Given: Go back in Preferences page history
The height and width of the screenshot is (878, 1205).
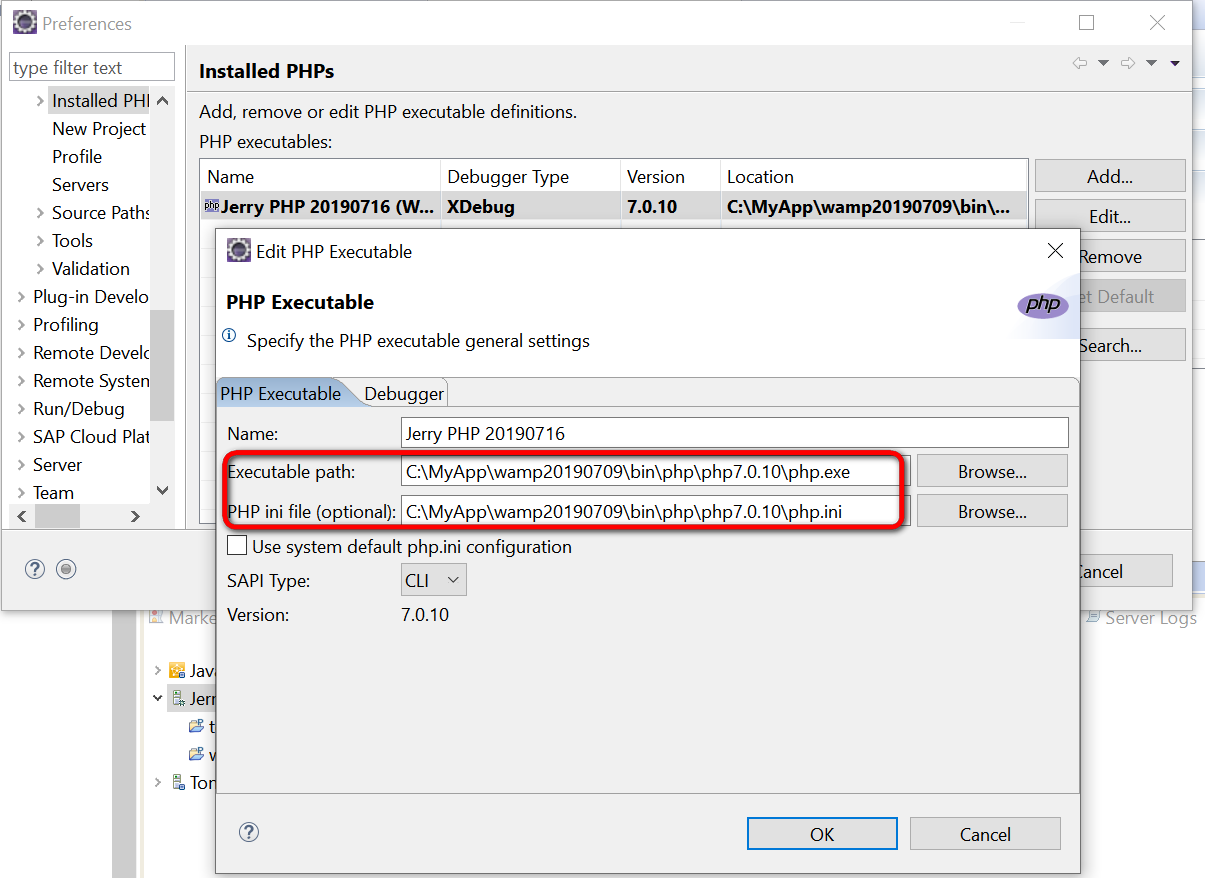Looking at the screenshot, I should tap(1080, 63).
